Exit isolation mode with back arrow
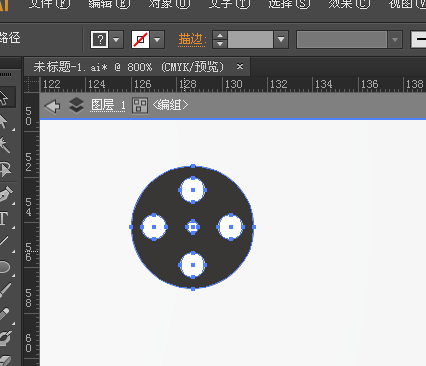Screen dimensions: 426x366 pyautogui.click(x=52, y=106)
